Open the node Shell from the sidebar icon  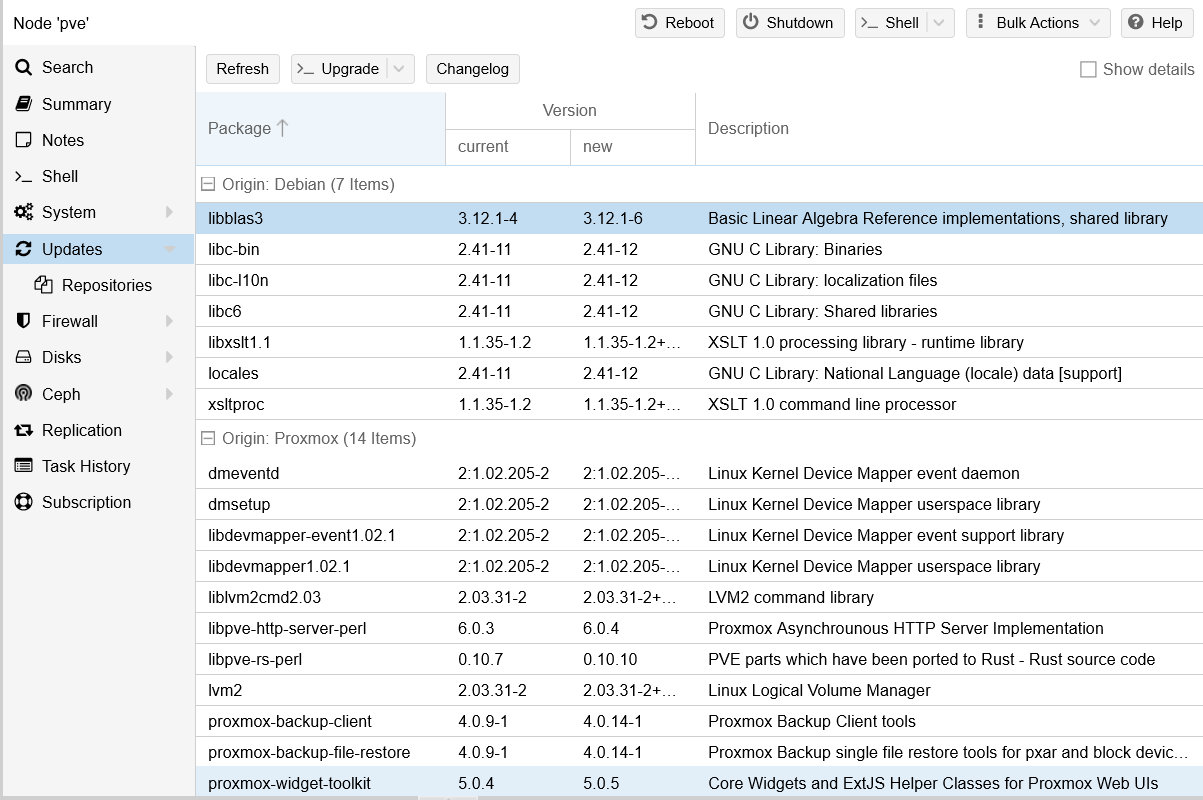[x=24, y=176]
